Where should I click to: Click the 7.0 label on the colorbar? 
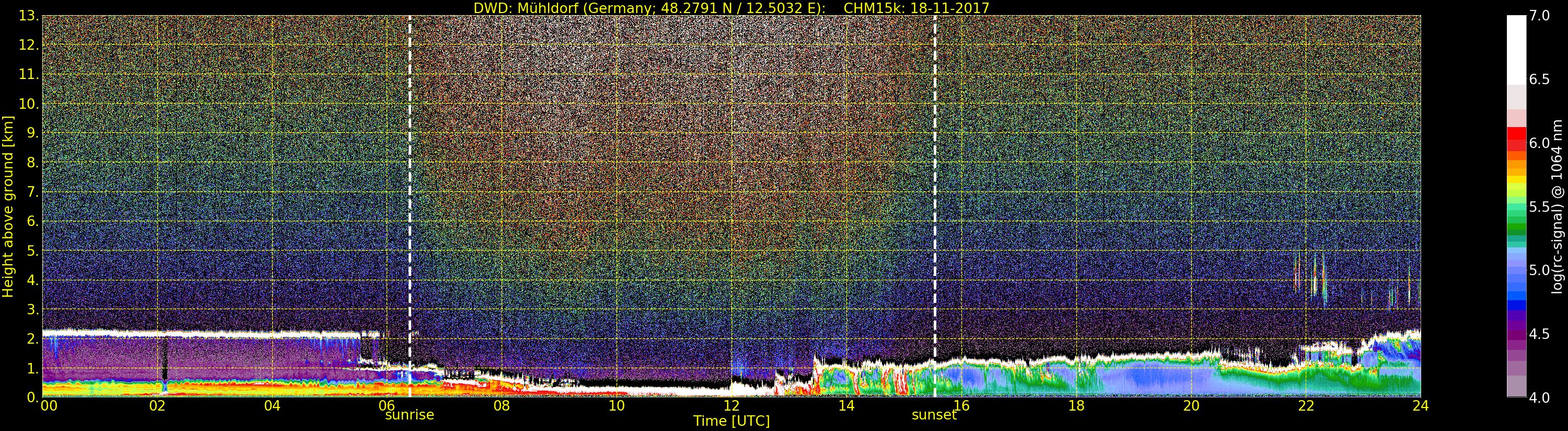click(1539, 16)
